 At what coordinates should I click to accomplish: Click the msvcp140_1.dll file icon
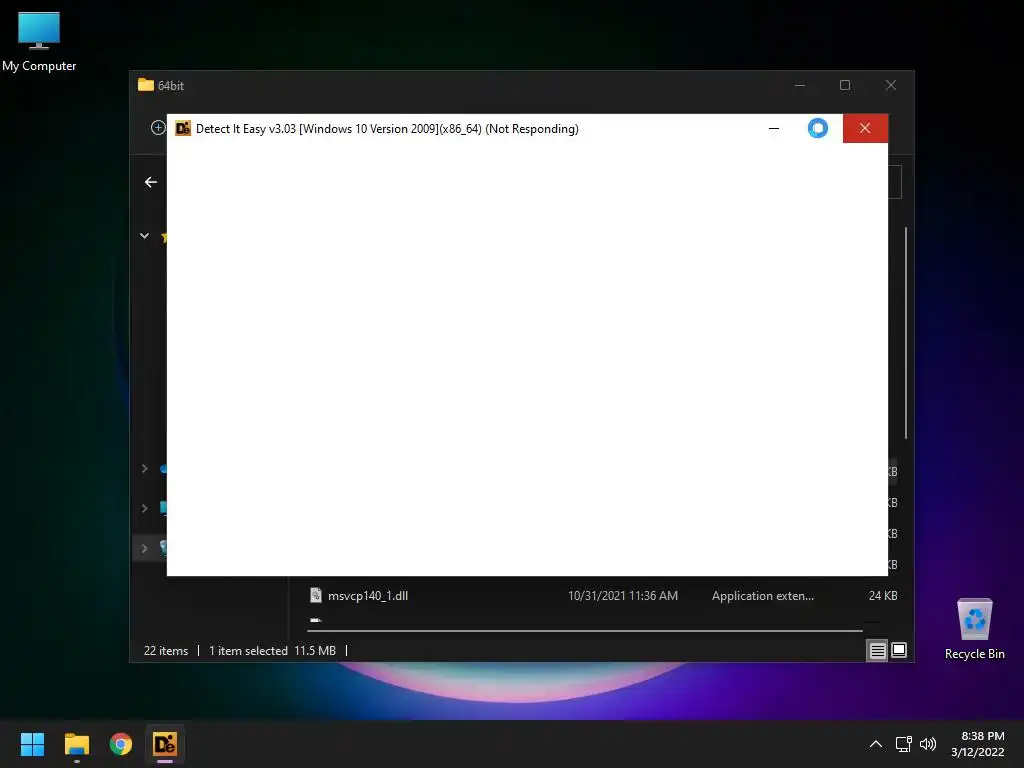[315, 595]
